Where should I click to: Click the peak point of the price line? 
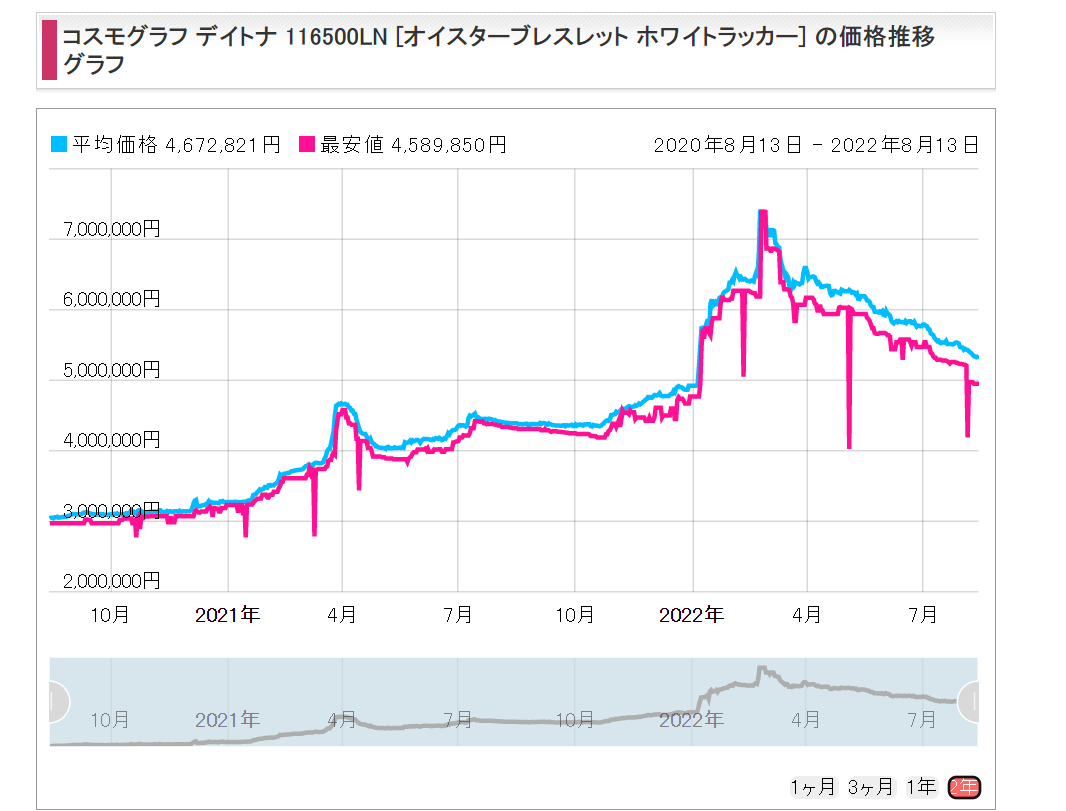pos(763,212)
